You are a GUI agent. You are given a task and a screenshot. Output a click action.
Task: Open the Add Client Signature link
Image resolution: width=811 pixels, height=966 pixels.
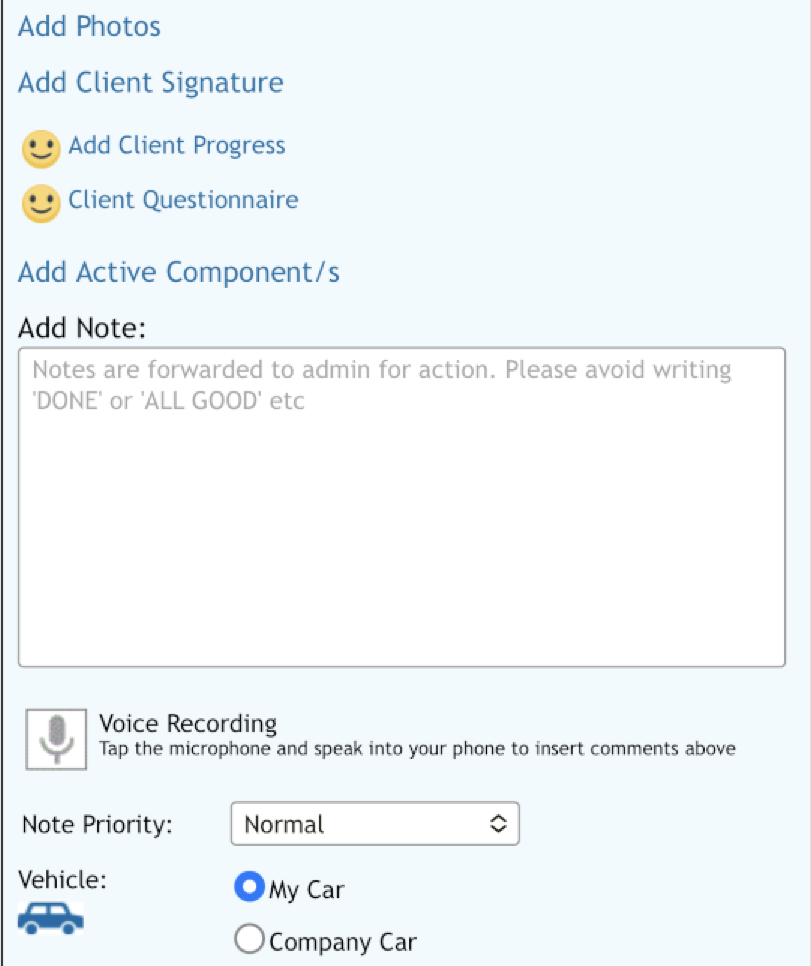tap(151, 83)
